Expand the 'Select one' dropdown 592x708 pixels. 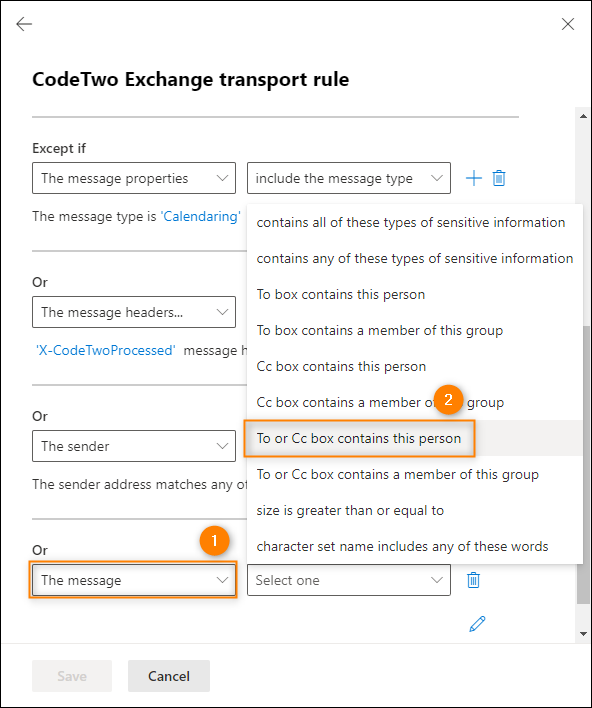349,580
